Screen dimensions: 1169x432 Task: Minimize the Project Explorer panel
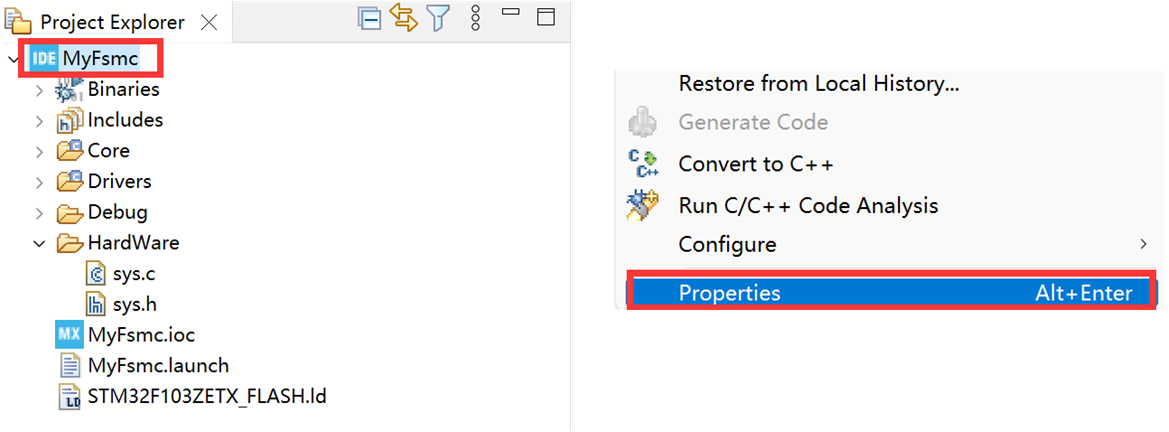pyautogui.click(x=511, y=13)
